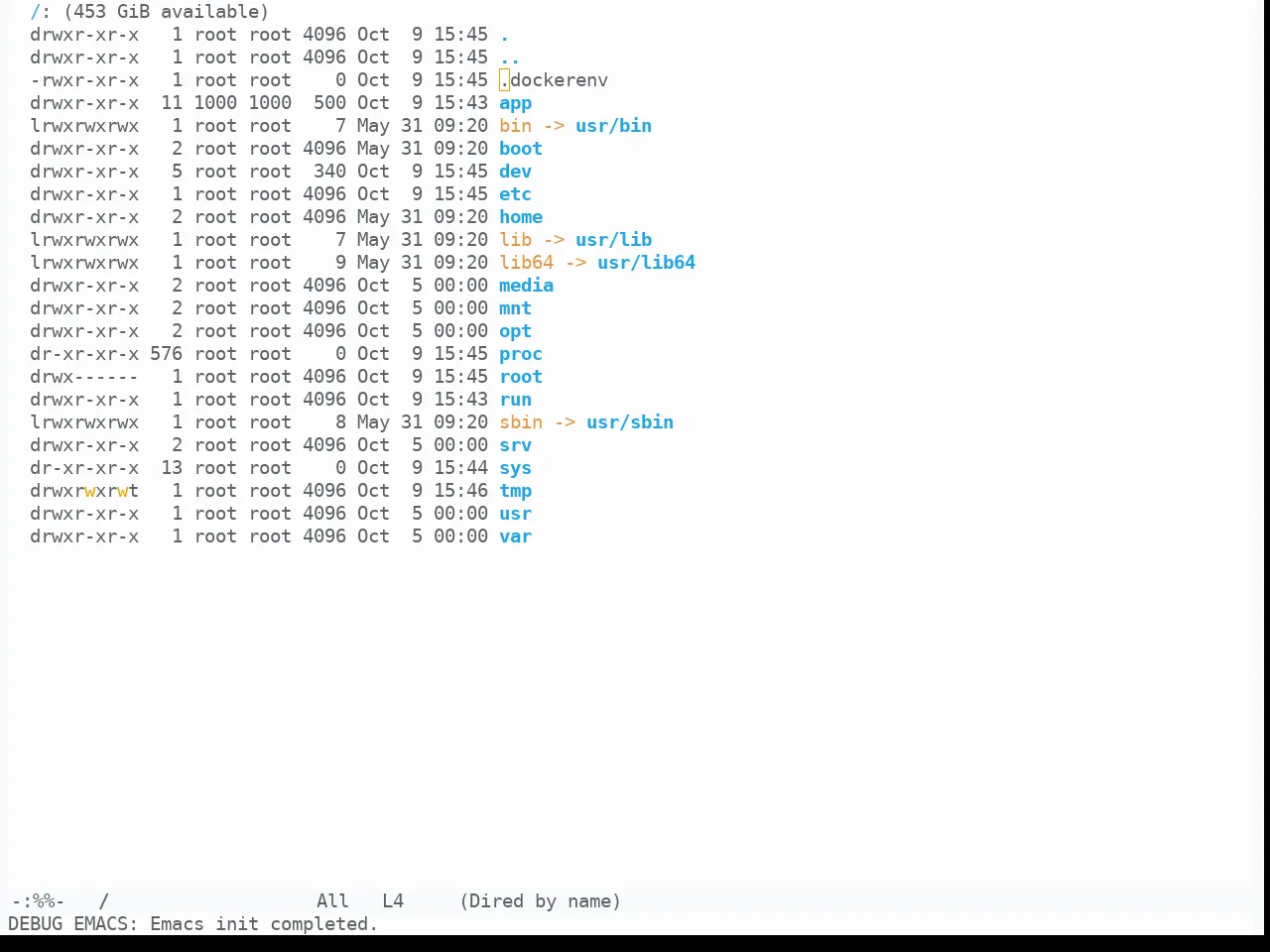
Task: Open the mnt directory entry
Action: coord(515,308)
